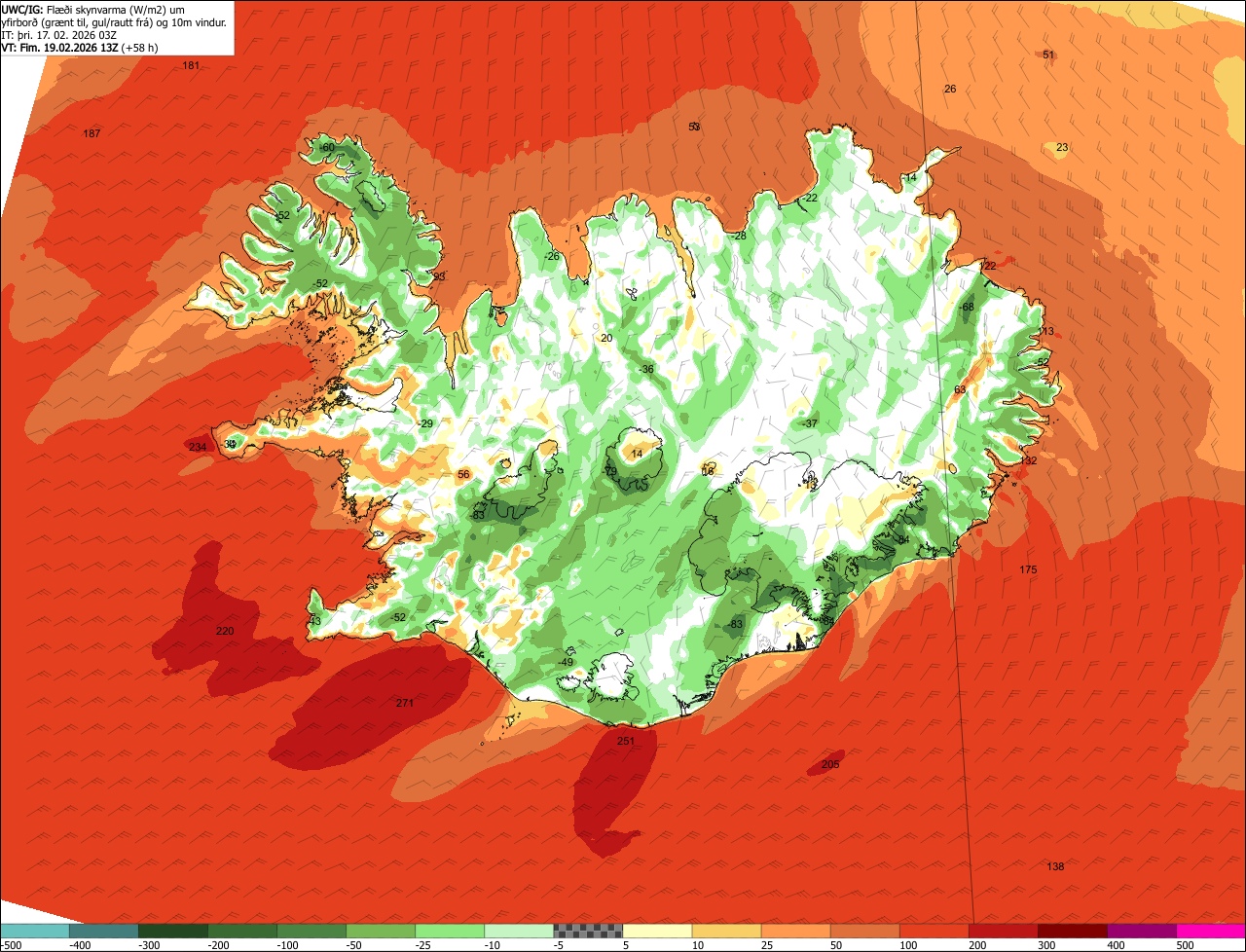Select the valid time 'VT: Fim. 19.02.2026 13Z (+58 h)'
This screenshot has width=1246, height=952.
coord(80,47)
